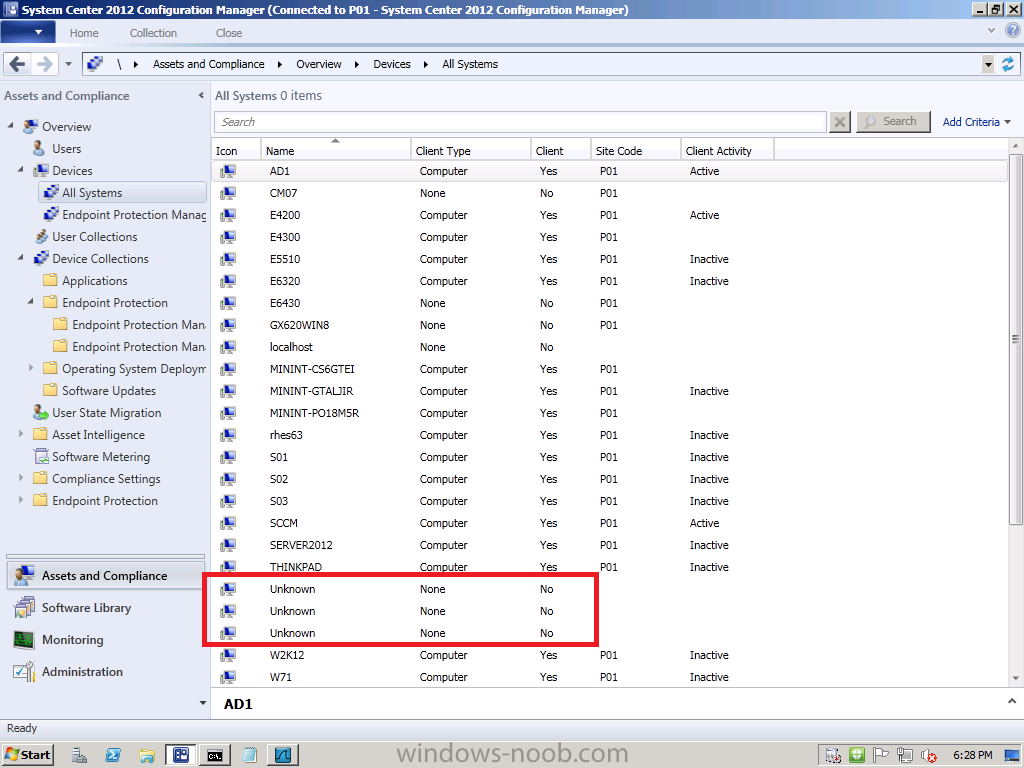Screen dimensions: 1024x768
Task: Select User State Migration node
Action: pyautogui.click(x=106, y=413)
